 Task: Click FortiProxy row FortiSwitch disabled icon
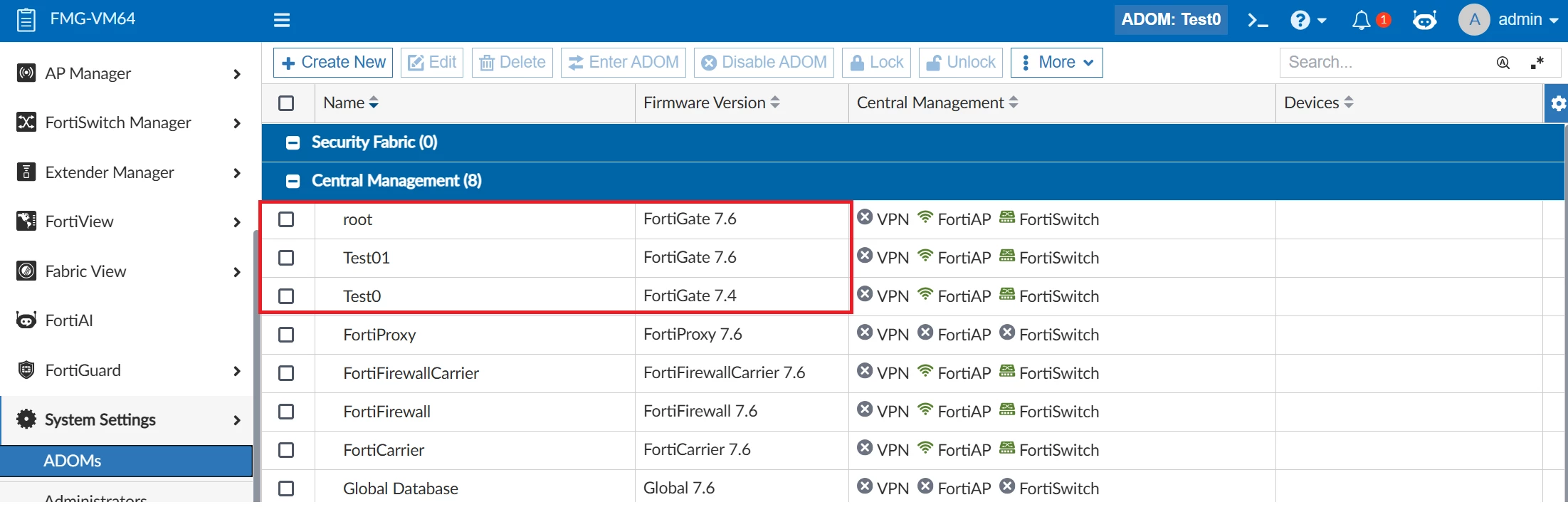[1007, 333]
